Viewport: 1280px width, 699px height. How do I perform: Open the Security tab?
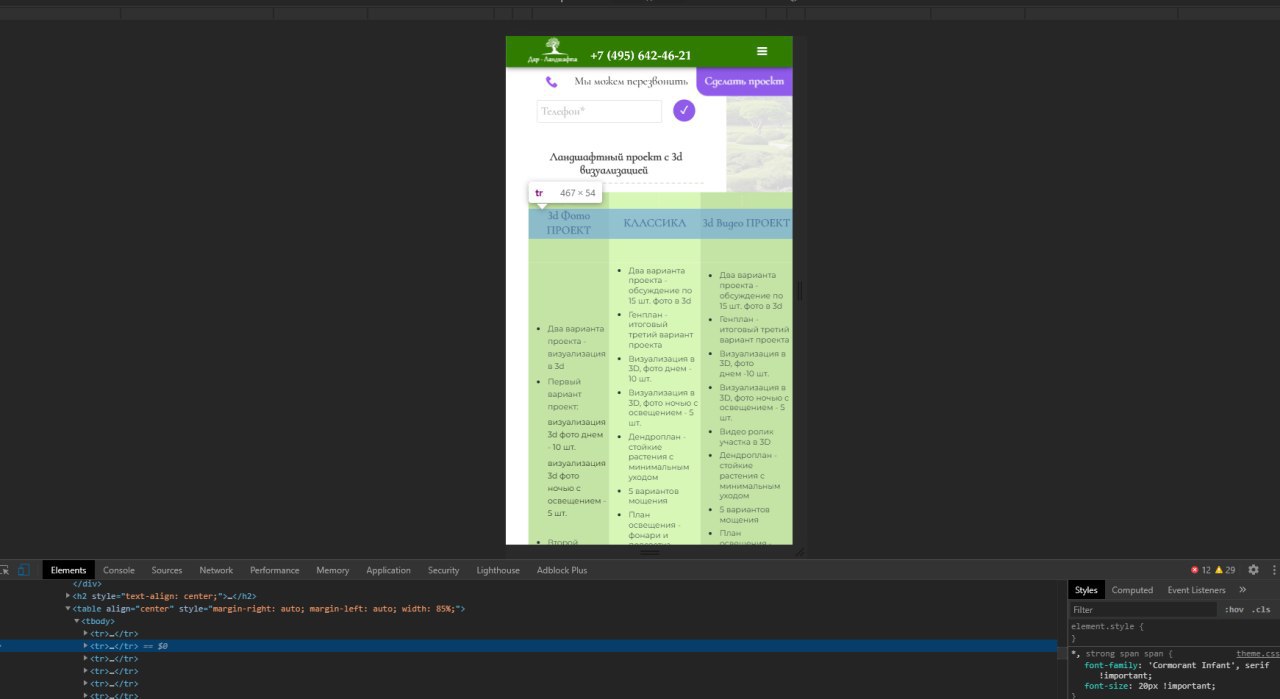pyautogui.click(x=444, y=570)
